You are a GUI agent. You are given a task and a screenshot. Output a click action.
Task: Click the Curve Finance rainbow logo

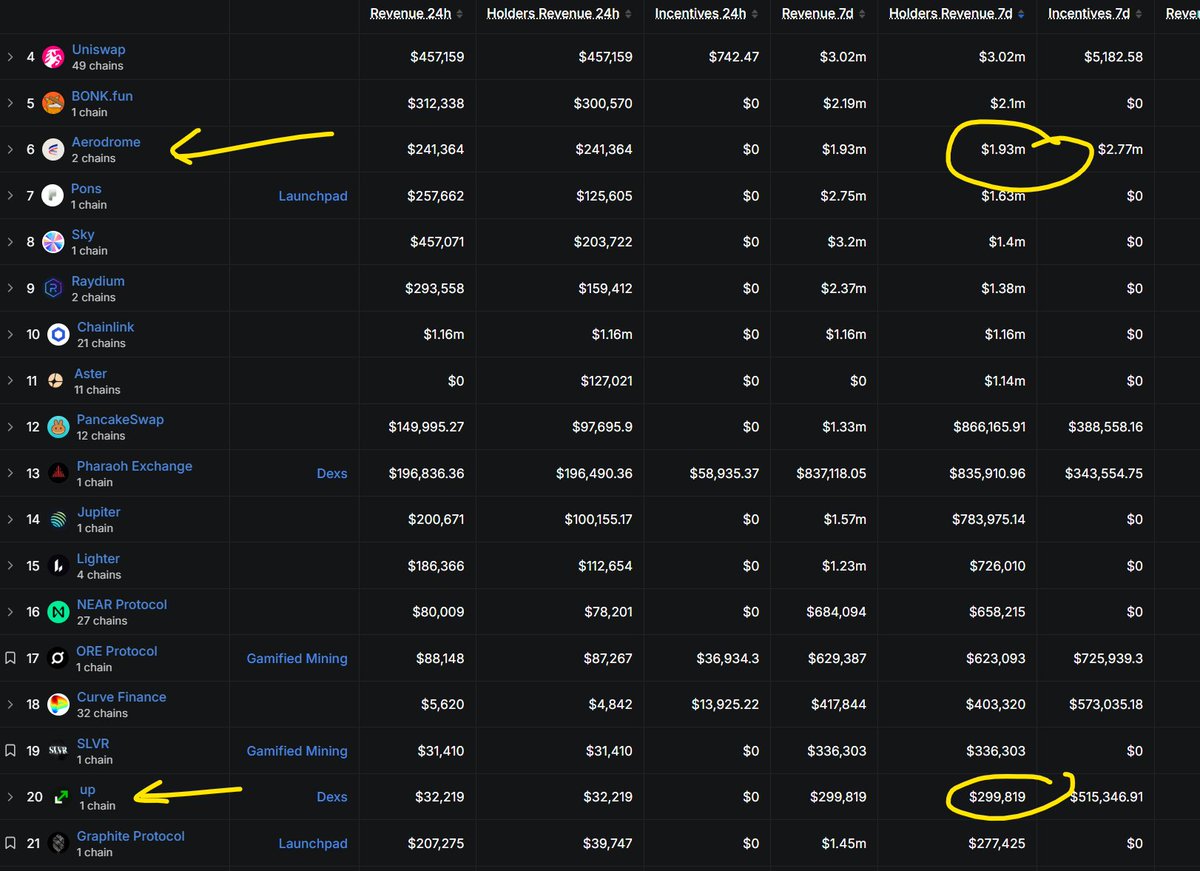coord(60,704)
